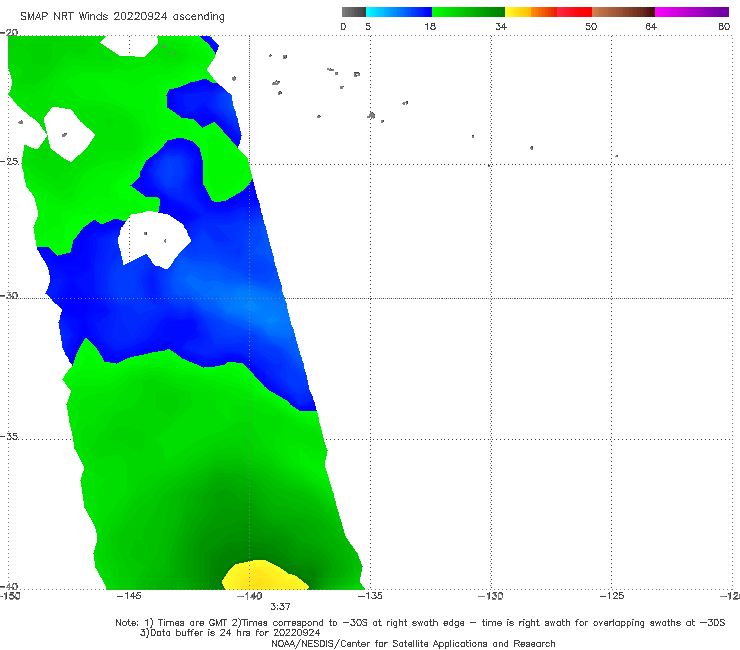
Task: Click the red segment of the color bar
Action: (x=574, y=12)
